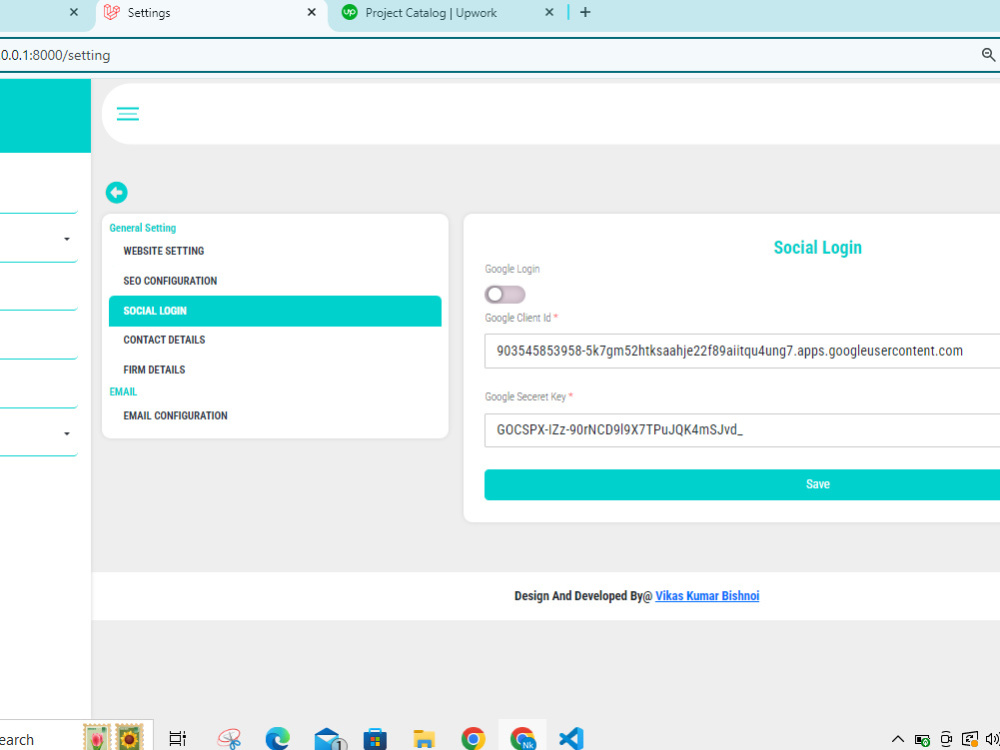Expand the lower sidebar dropdown arrow
1000x750 pixels.
[67, 434]
